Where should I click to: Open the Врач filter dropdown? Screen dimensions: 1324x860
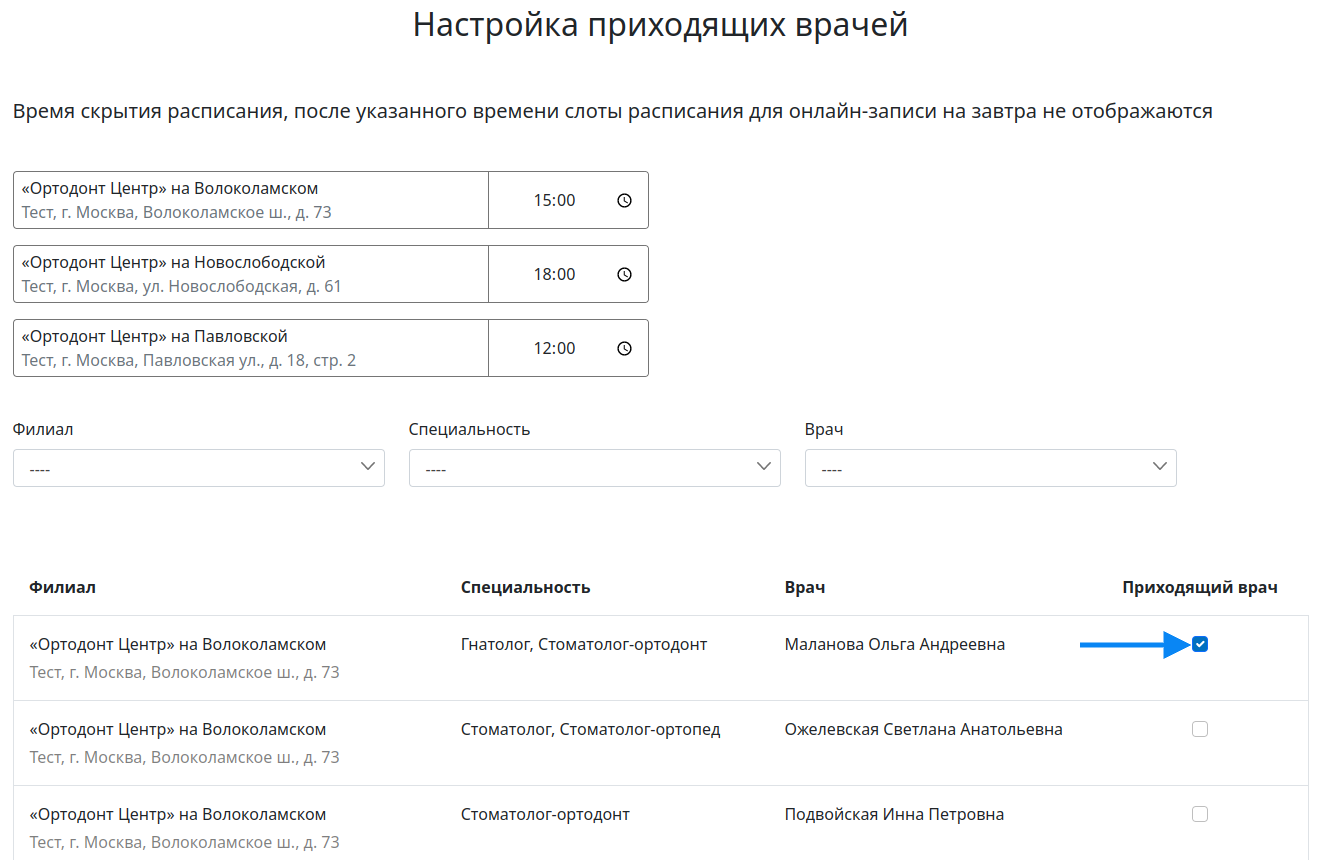[991, 468]
